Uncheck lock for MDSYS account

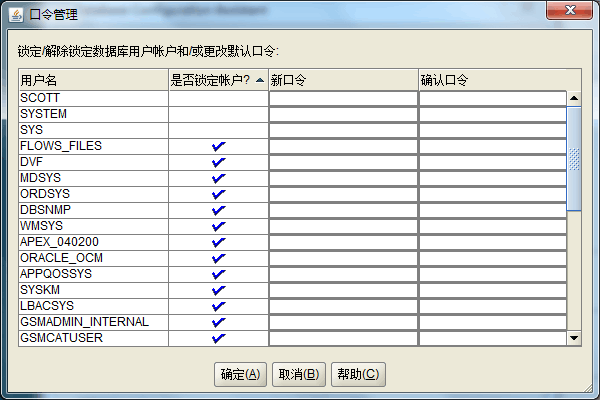click(218, 178)
